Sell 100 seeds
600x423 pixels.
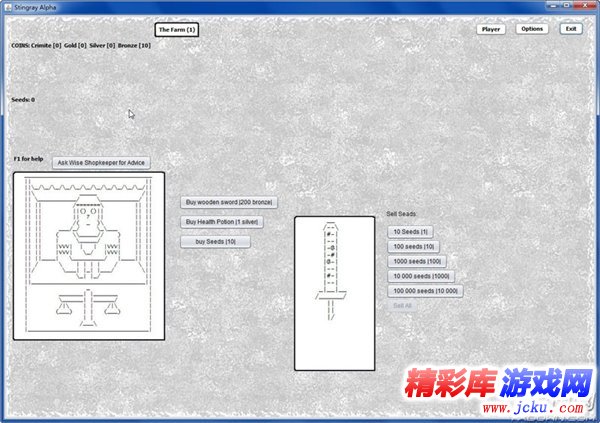[413, 246]
